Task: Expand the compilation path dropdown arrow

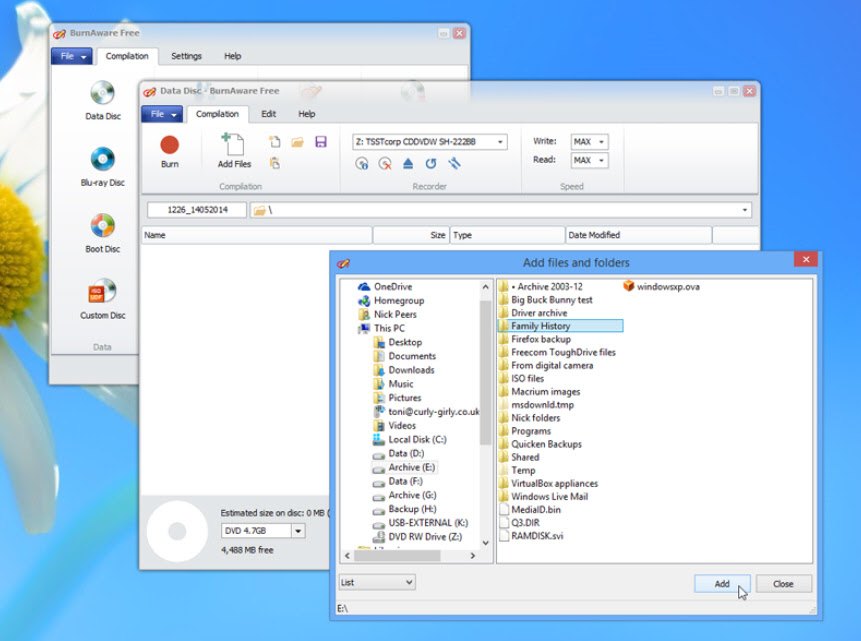Action: (x=745, y=210)
